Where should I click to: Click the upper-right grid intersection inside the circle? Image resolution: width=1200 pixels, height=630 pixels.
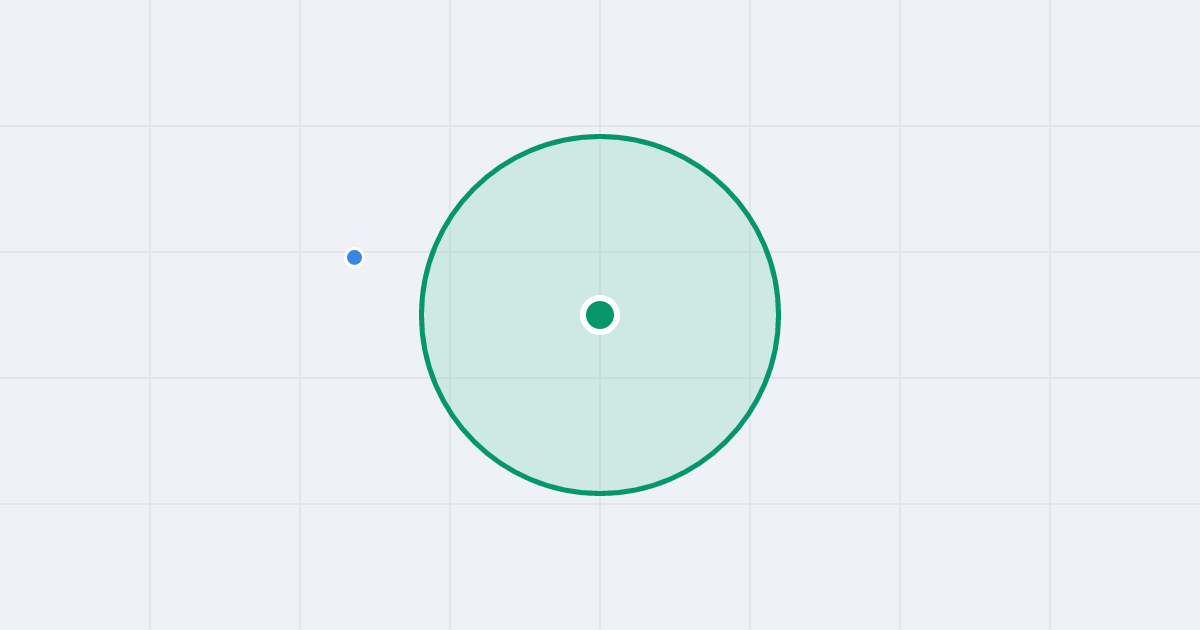[750, 252]
